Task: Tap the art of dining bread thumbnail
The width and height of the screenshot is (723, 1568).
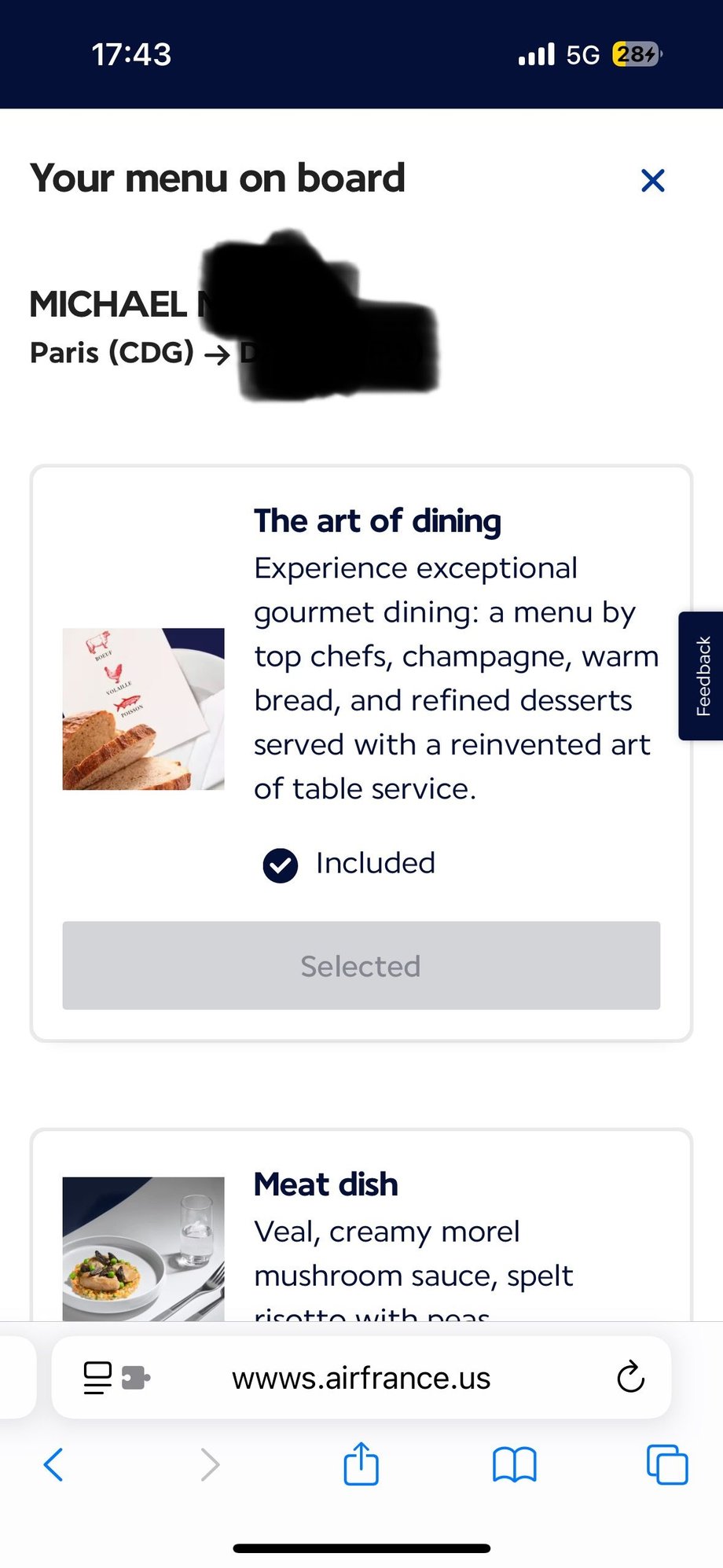Action: pyautogui.click(x=143, y=709)
